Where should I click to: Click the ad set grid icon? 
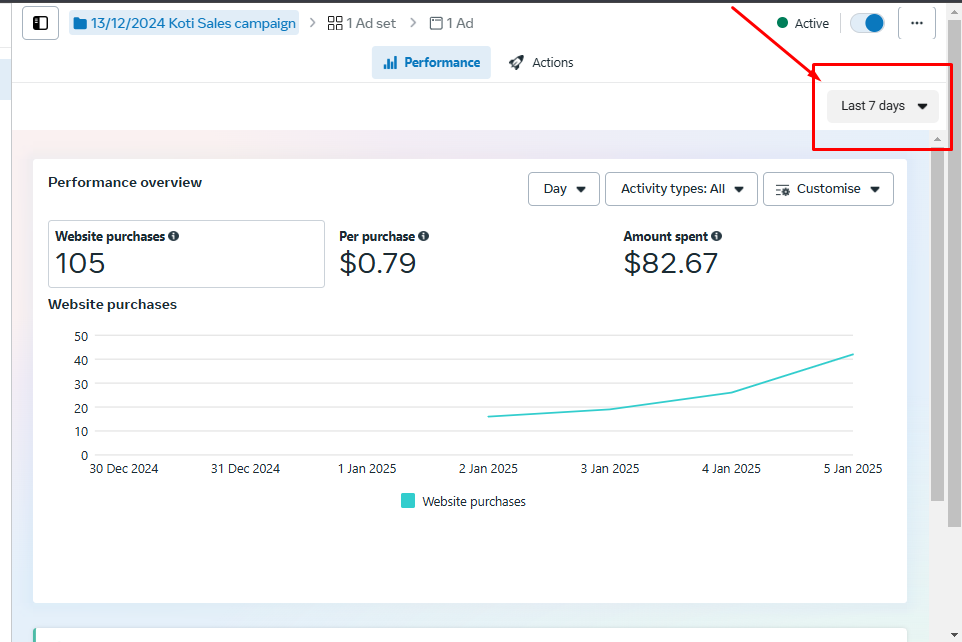pyautogui.click(x=335, y=23)
